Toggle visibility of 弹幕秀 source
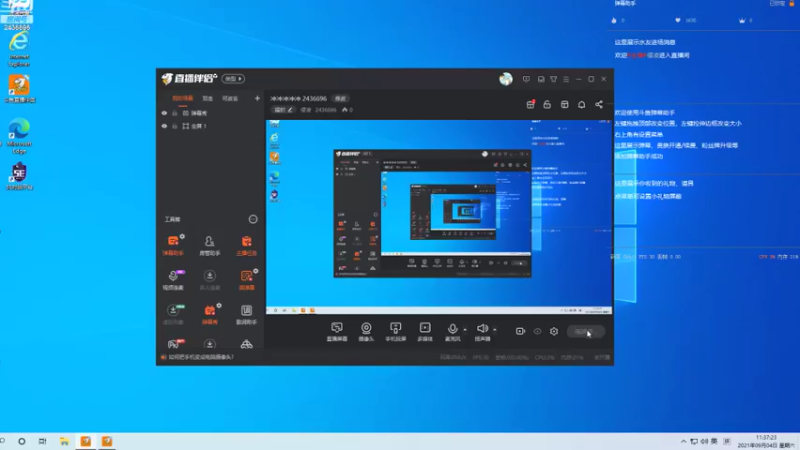The image size is (800, 450). tap(164, 113)
